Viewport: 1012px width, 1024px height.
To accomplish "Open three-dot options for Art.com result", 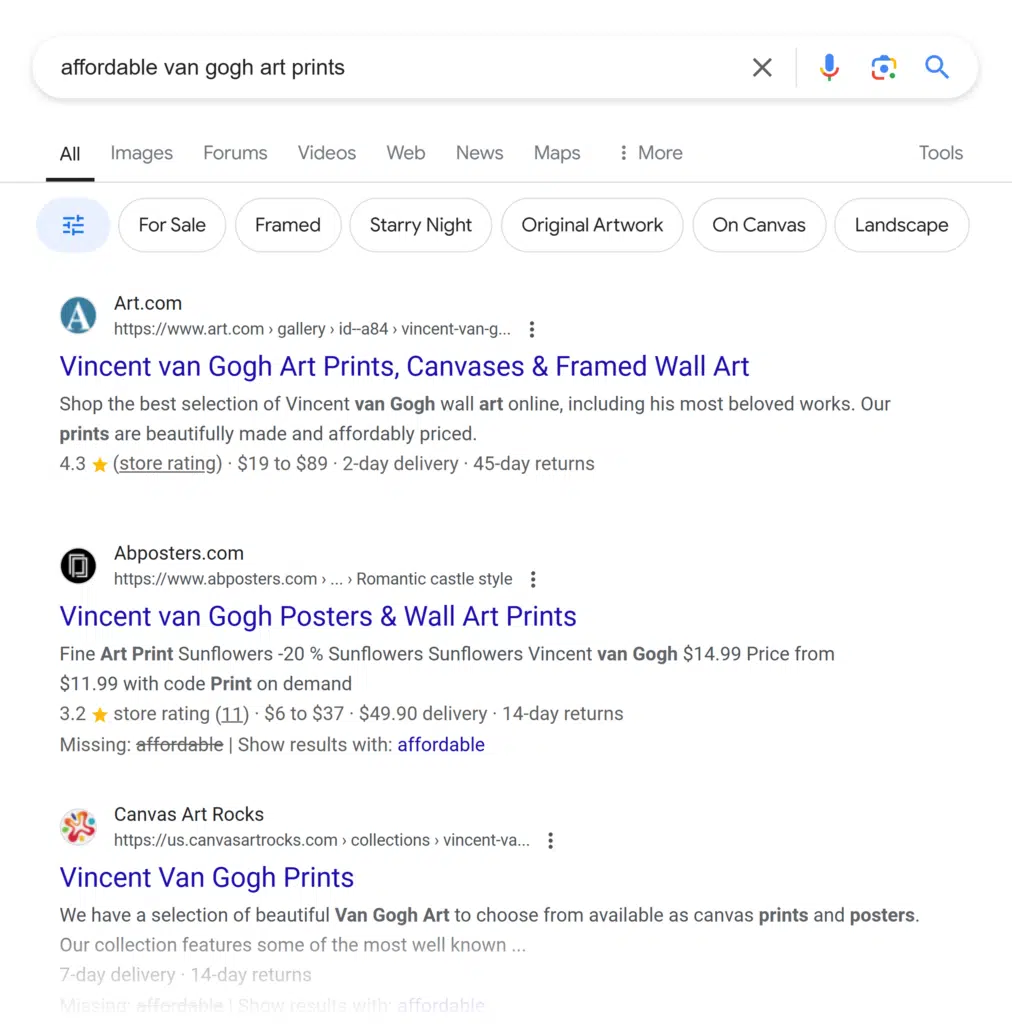I will (532, 329).
